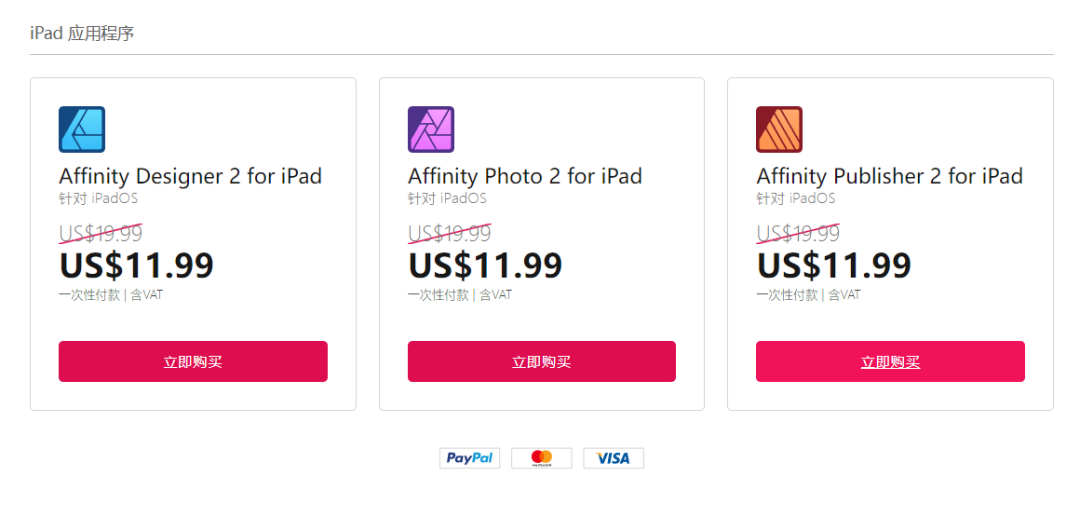
Task: Click Photo 2's crossed-out US$19.99 price
Action: tap(450, 233)
